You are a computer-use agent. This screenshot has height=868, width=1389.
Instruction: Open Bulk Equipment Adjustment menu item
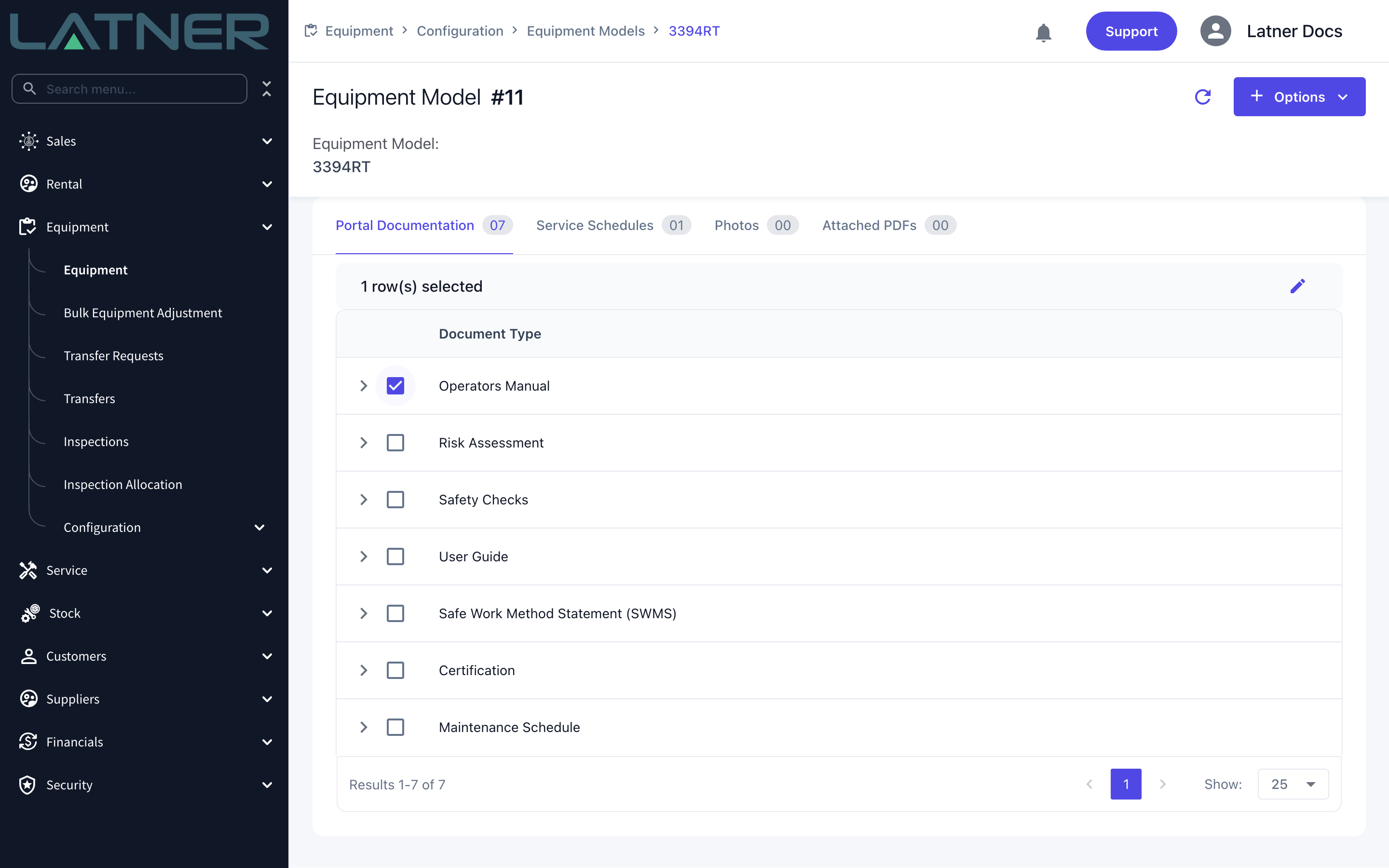tap(142, 313)
